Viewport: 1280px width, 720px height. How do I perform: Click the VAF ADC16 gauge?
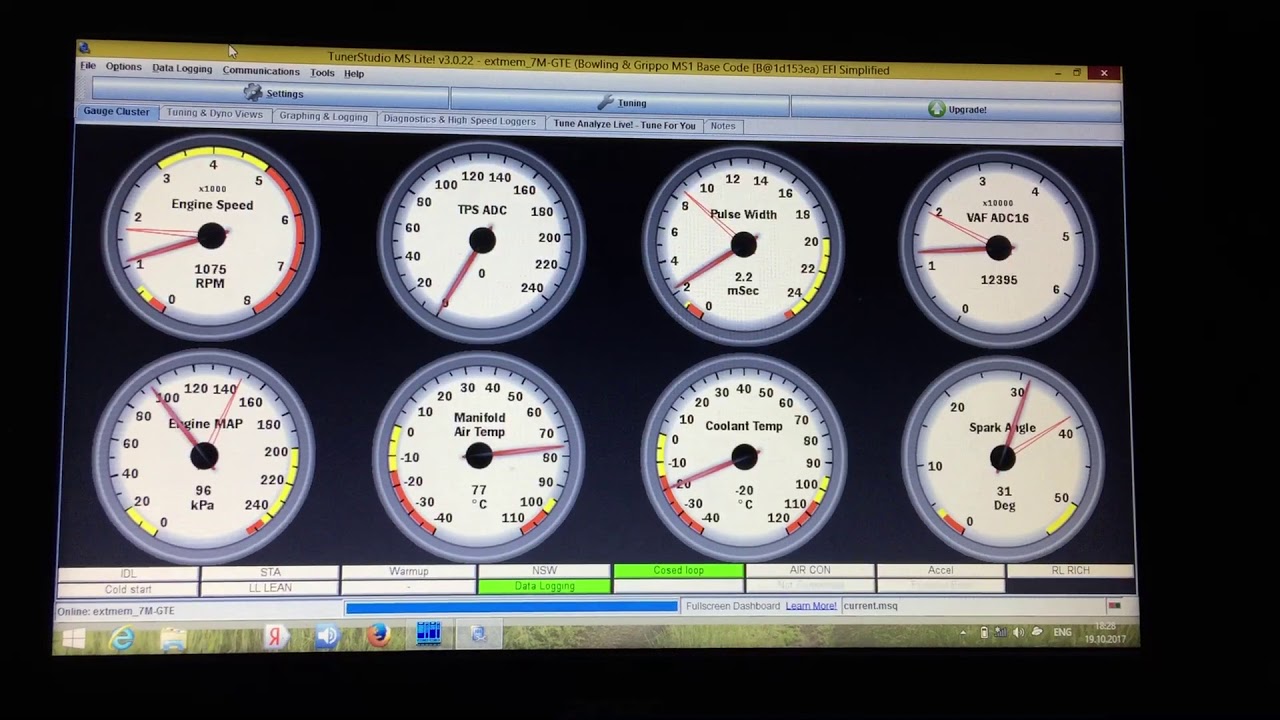997,248
